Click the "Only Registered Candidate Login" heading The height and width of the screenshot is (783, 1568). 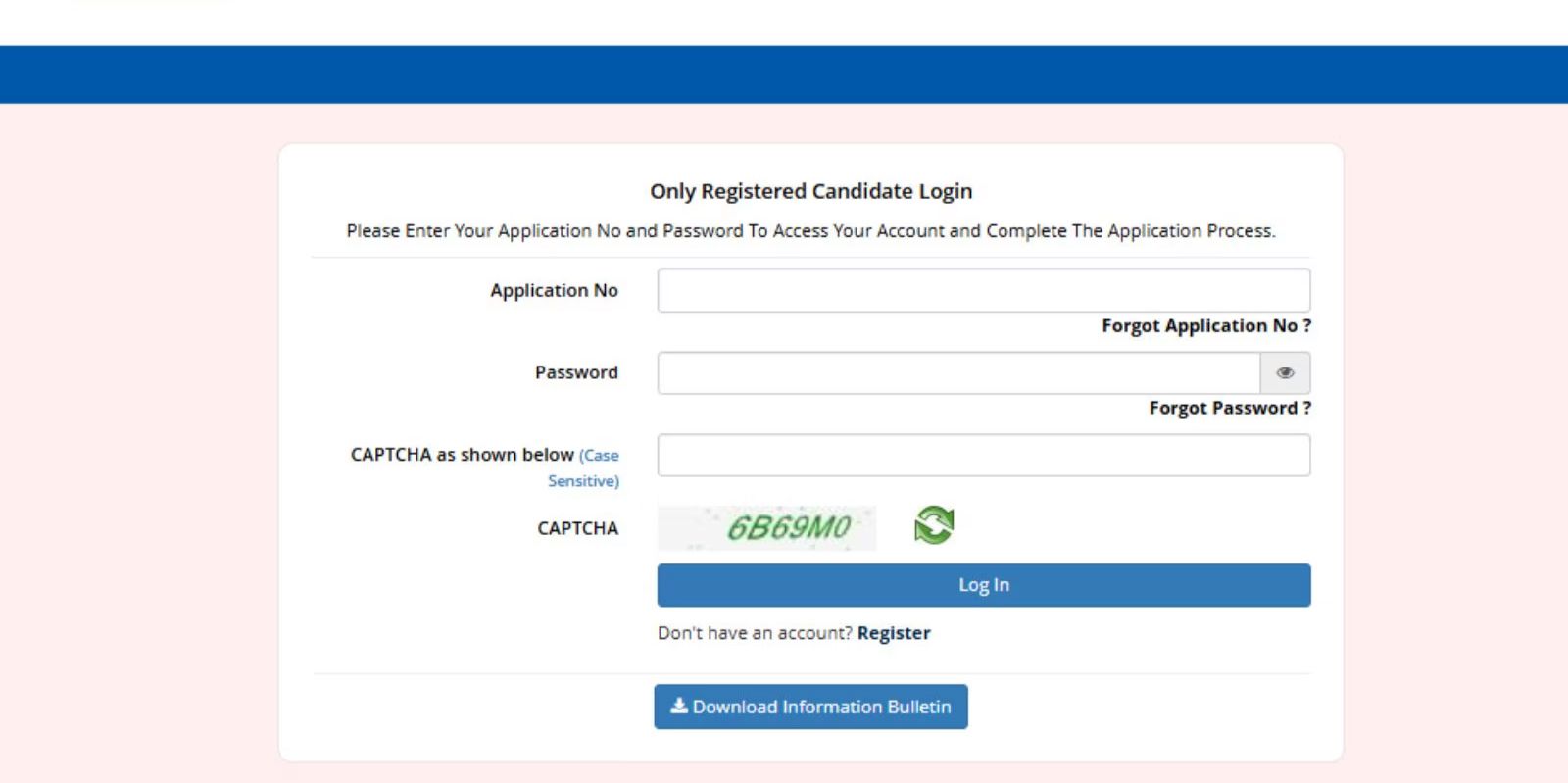(810, 192)
